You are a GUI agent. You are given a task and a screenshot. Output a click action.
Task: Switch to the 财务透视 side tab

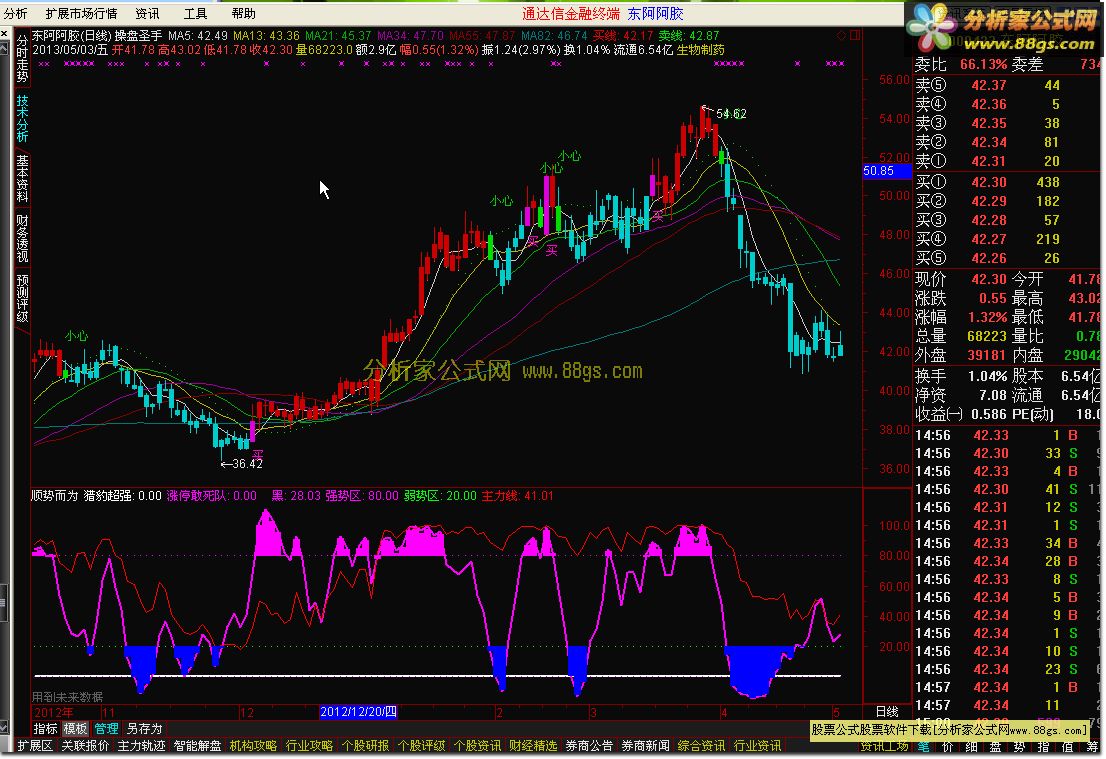(23, 238)
